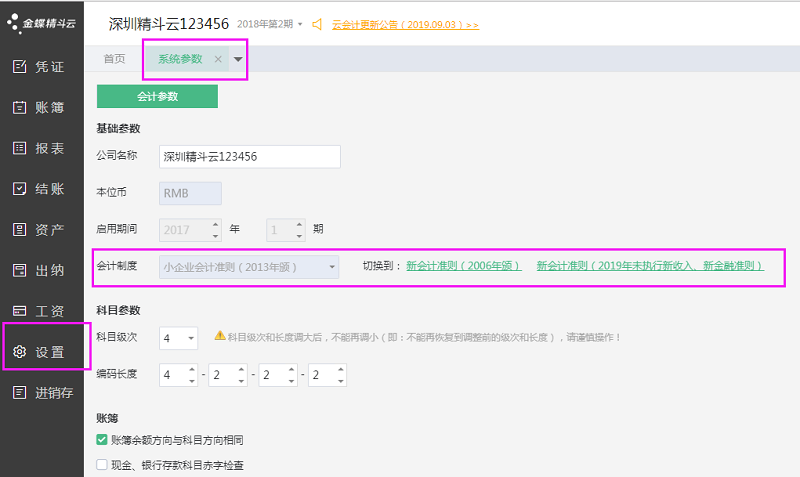Viewport: 800px width, 477px height.
Task: Increase first 编码长度 segment value
Action: (192, 369)
